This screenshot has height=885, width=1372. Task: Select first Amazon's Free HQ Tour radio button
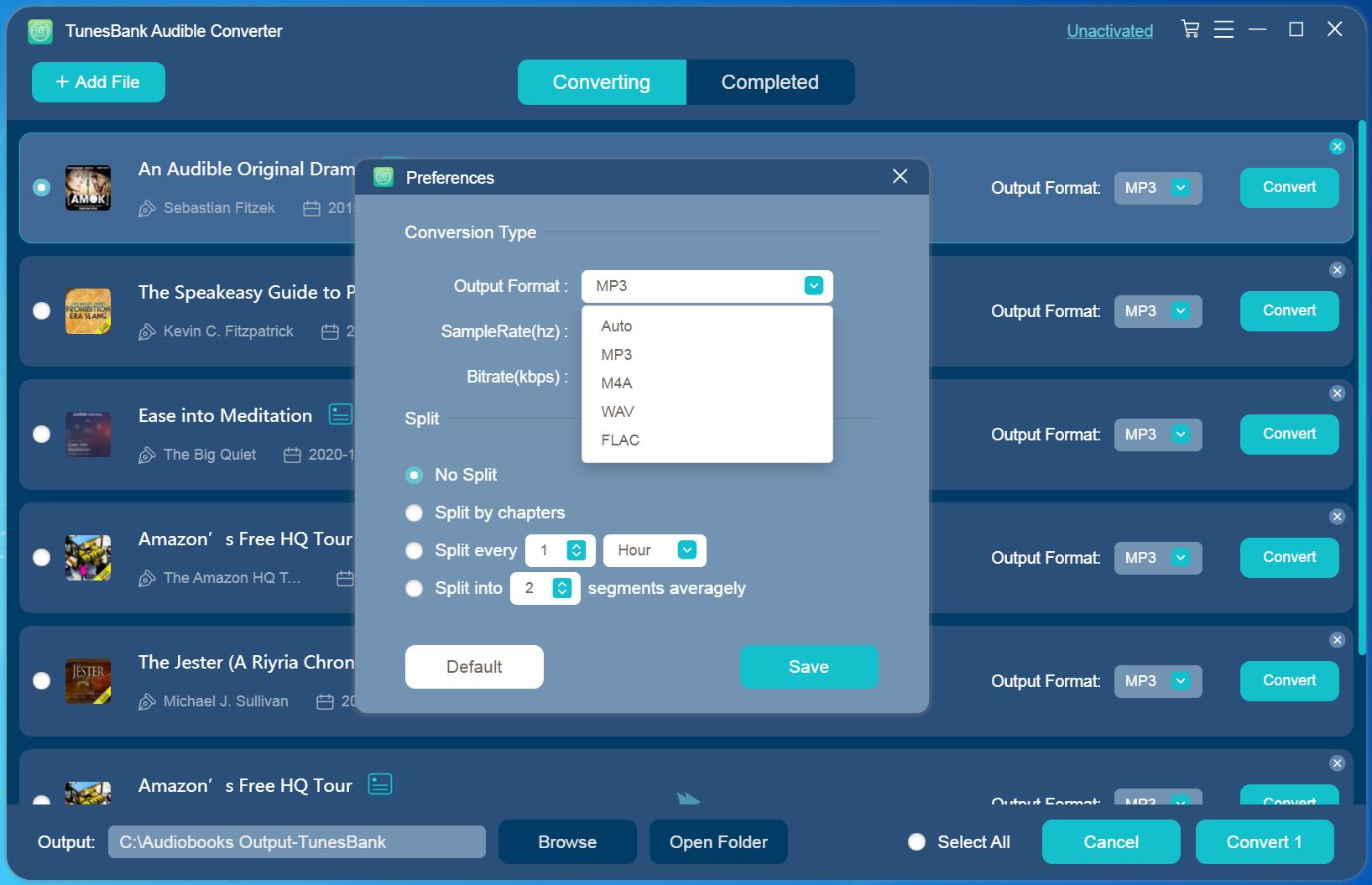coord(41,557)
